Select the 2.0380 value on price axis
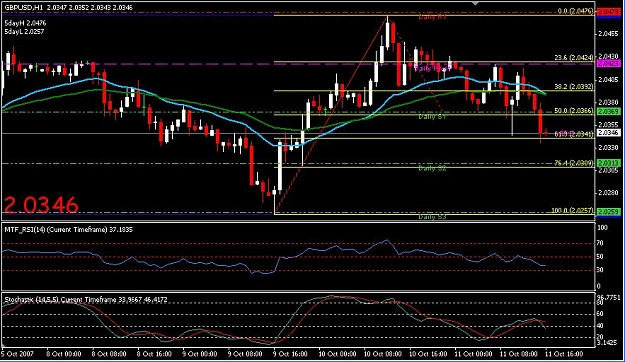 (608, 102)
